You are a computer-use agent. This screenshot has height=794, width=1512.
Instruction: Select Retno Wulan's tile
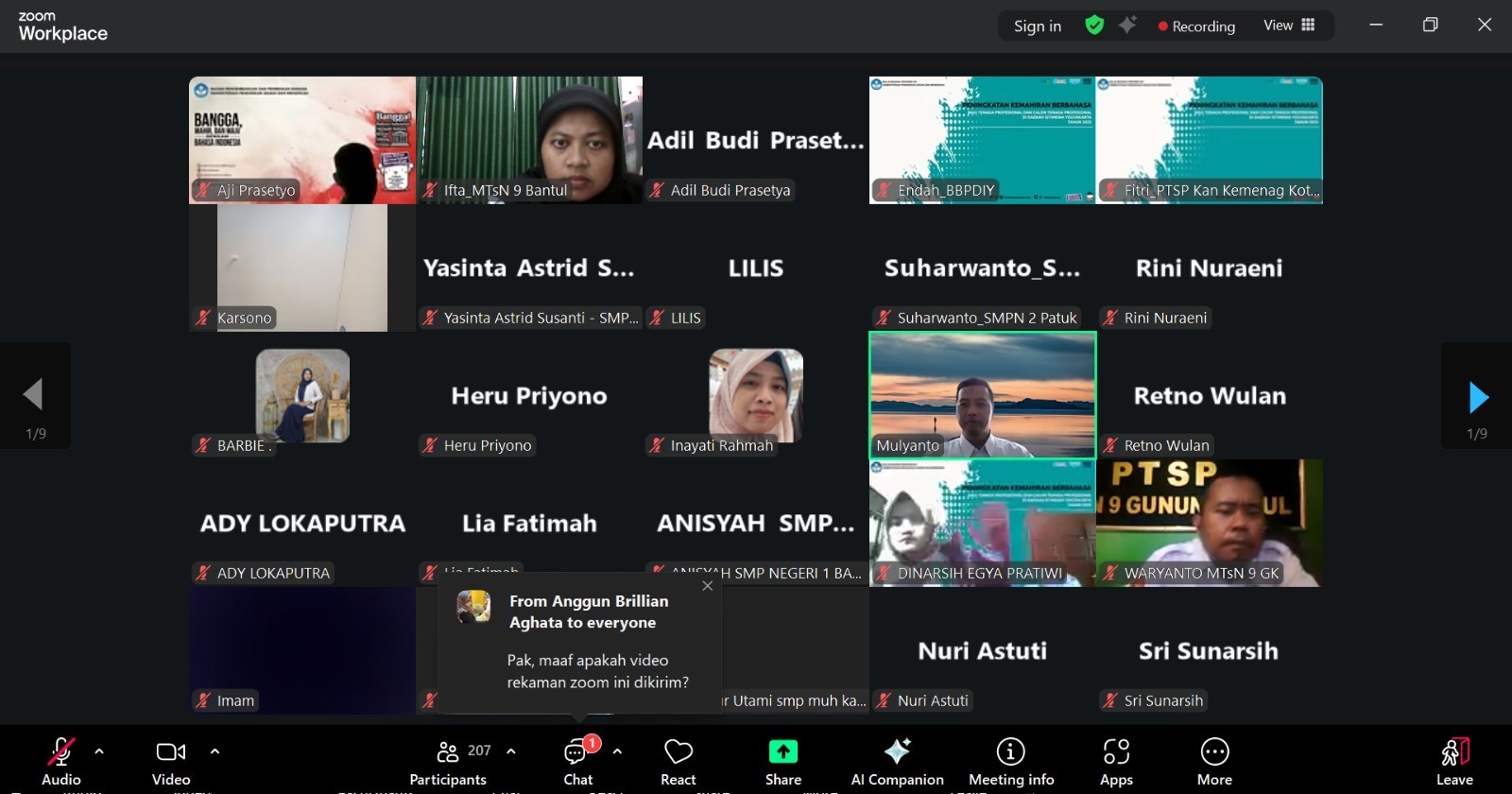pos(1210,395)
